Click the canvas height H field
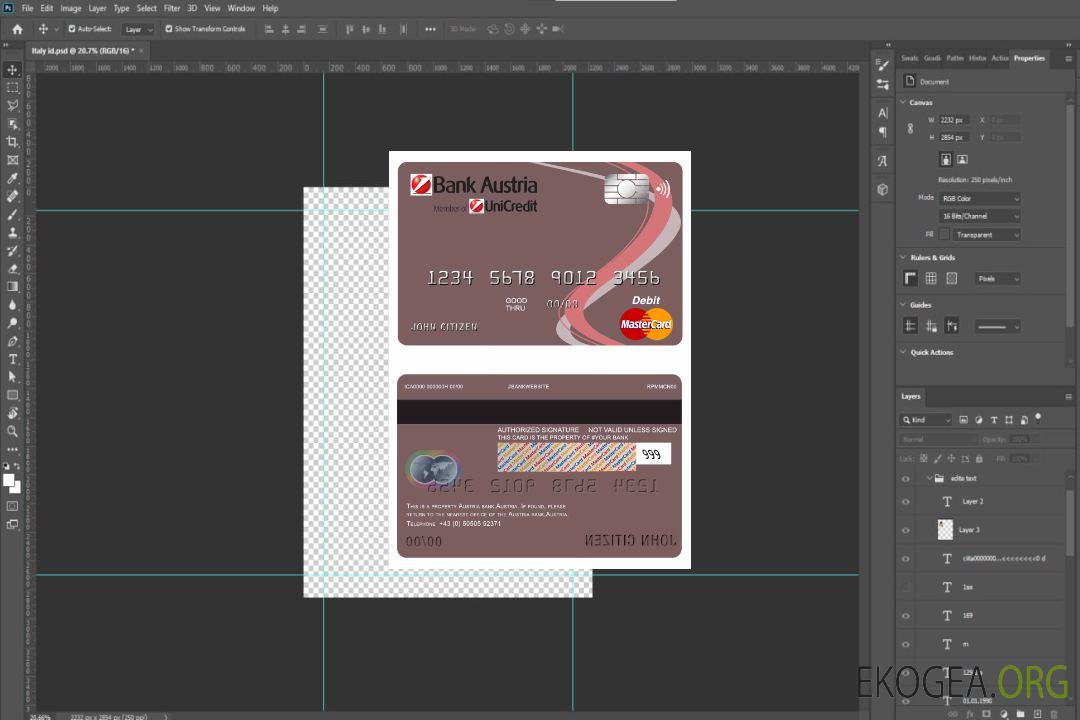The image size is (1080, 720). (x=954, y=138)
